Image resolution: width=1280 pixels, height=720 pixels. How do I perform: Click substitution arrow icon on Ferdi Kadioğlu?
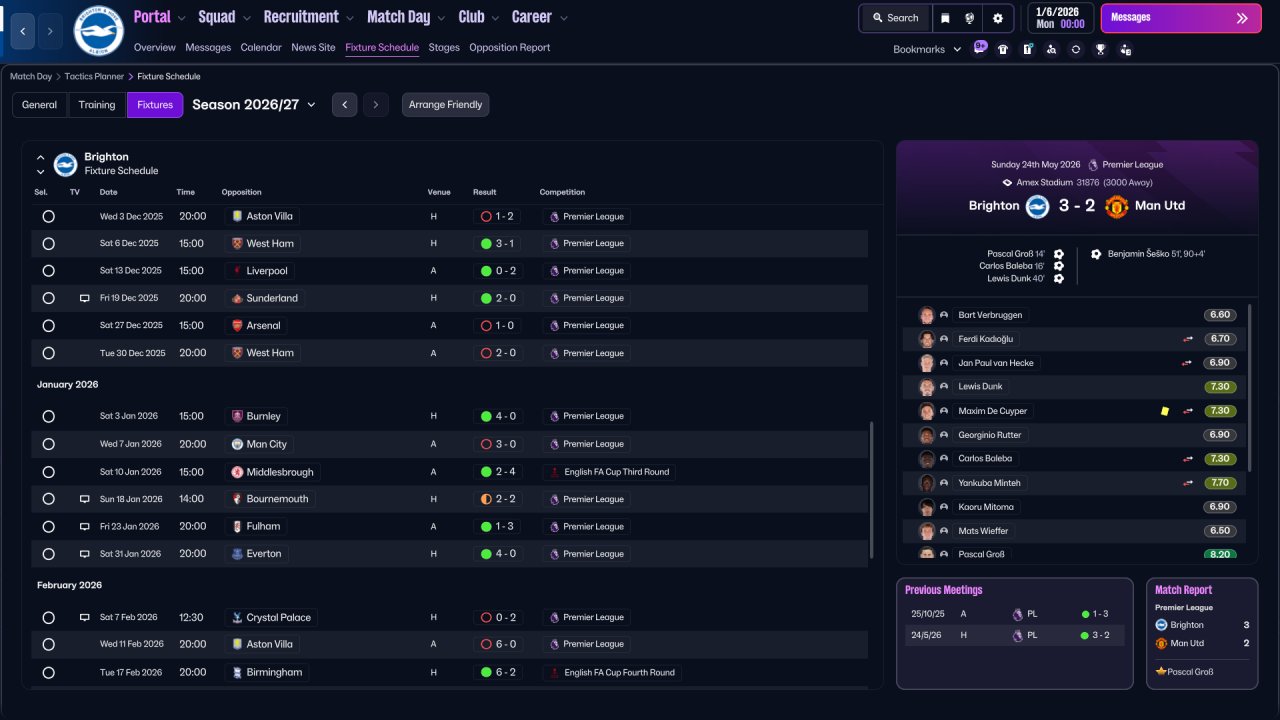tap(1188, 339)
